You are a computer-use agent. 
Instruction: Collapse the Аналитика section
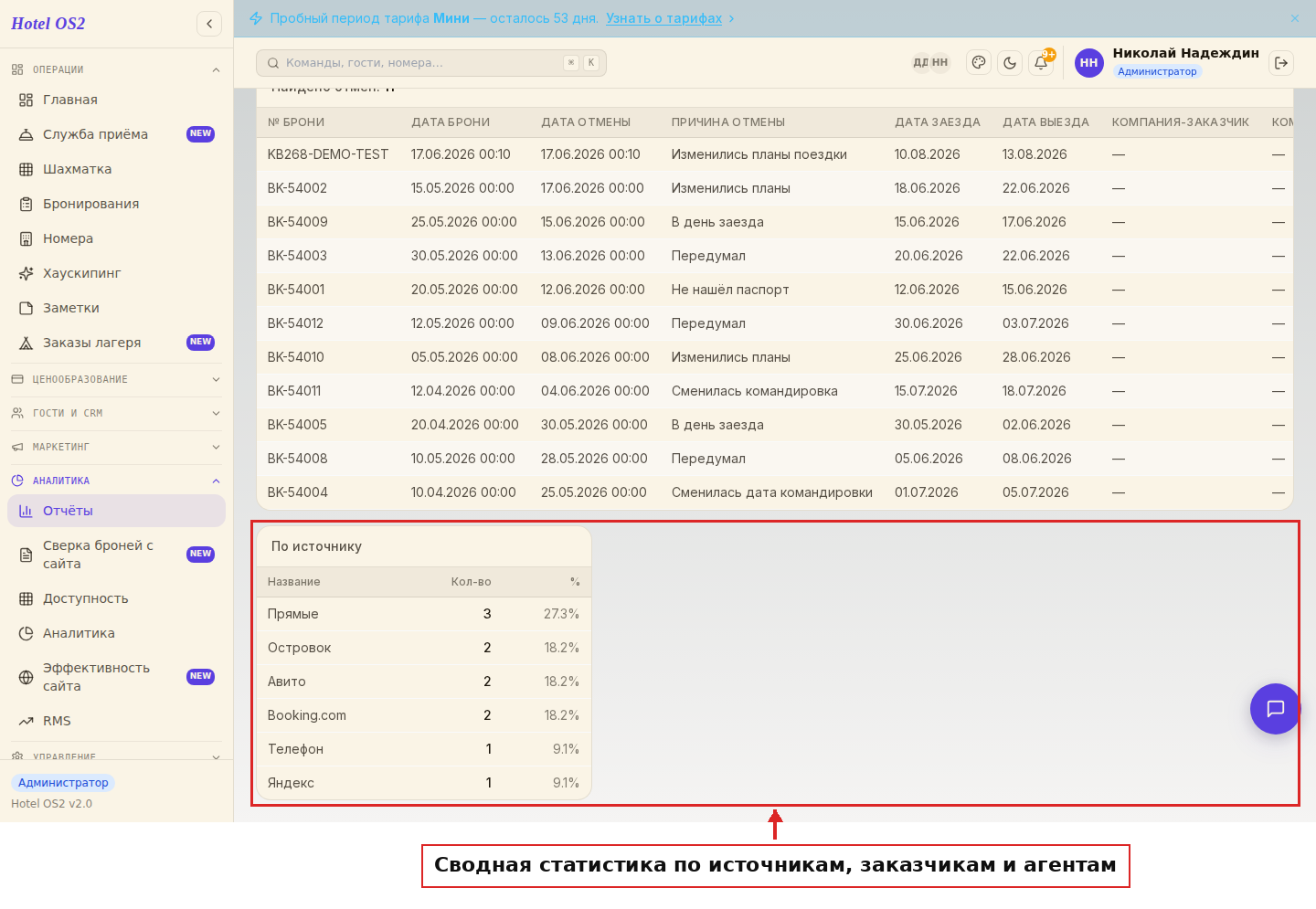(x=116, y=481)
